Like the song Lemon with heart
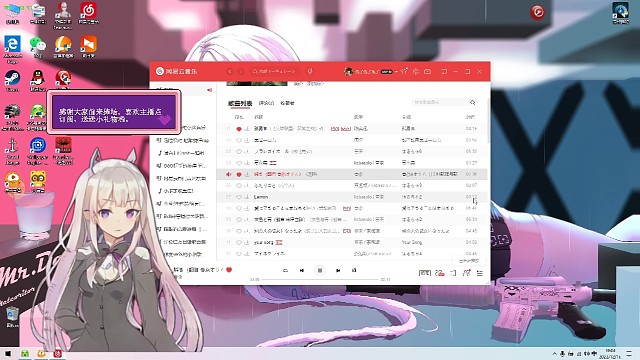Image resolution: width=640 pixels, height=360 pixels. (239, 197)
